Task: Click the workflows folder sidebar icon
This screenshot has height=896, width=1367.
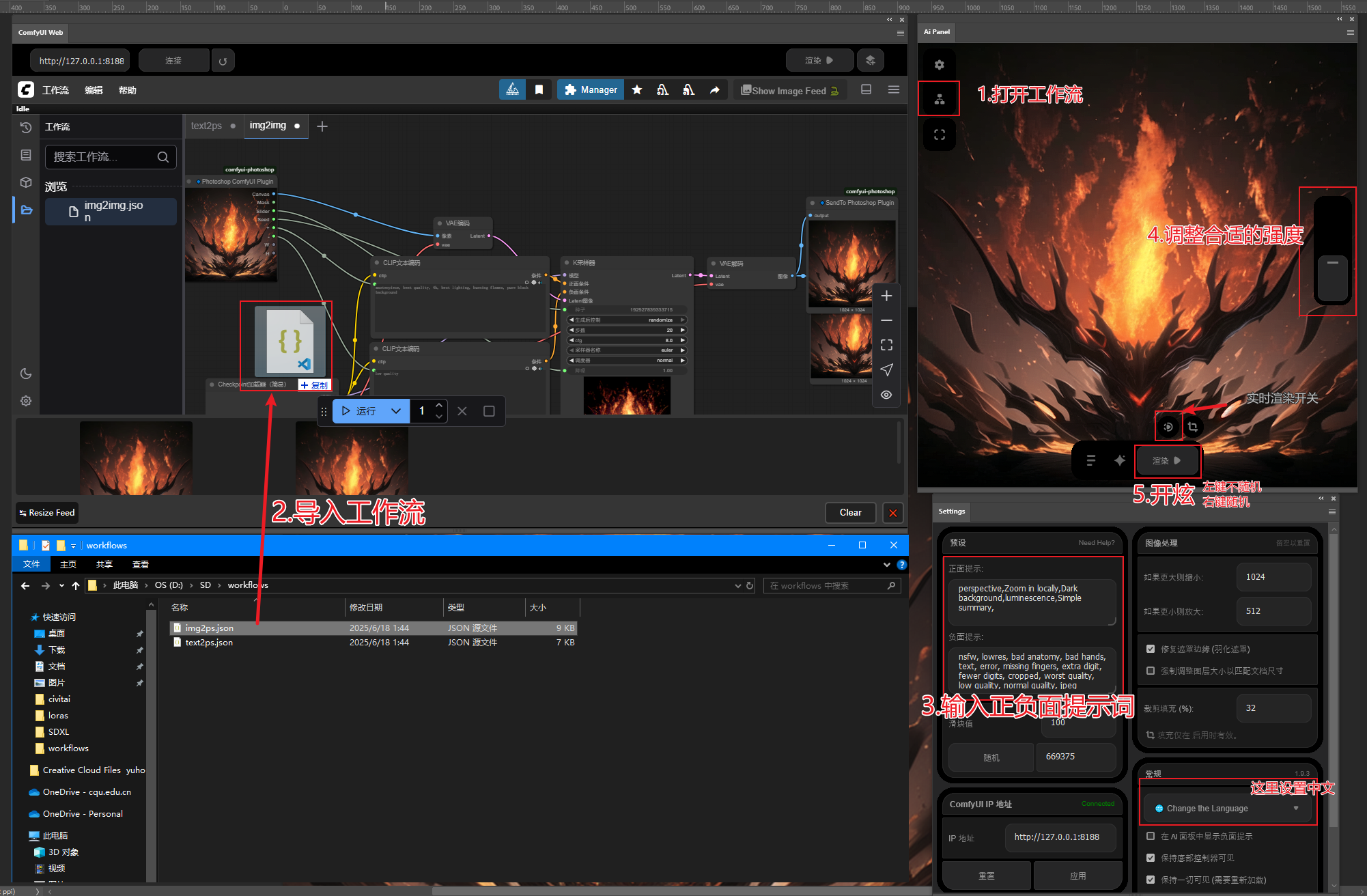Action: pyautogui.click(x=27, y=210)
